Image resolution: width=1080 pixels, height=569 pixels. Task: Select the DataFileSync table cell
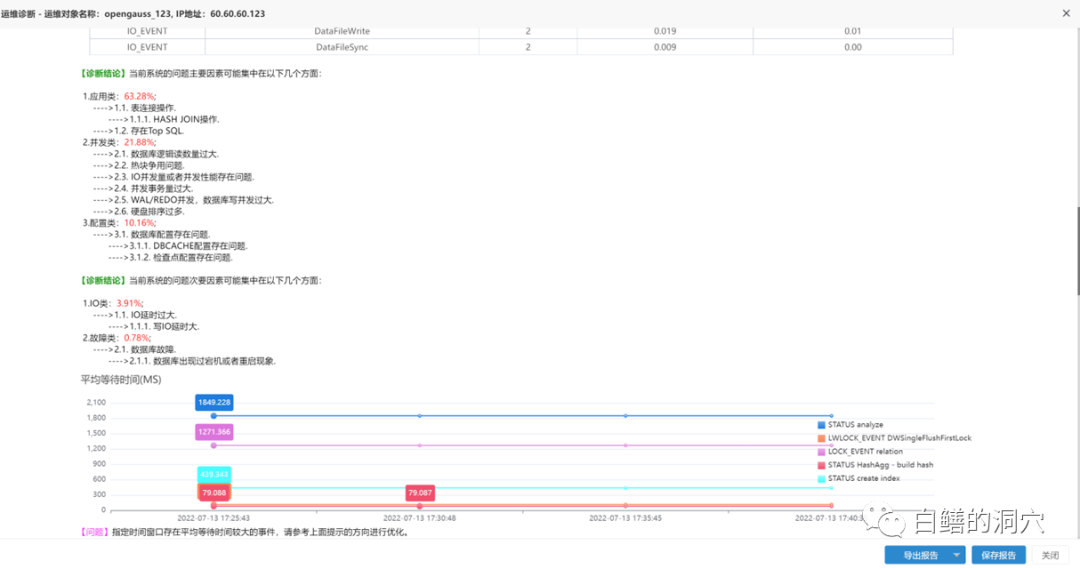(x=342, y=46)
